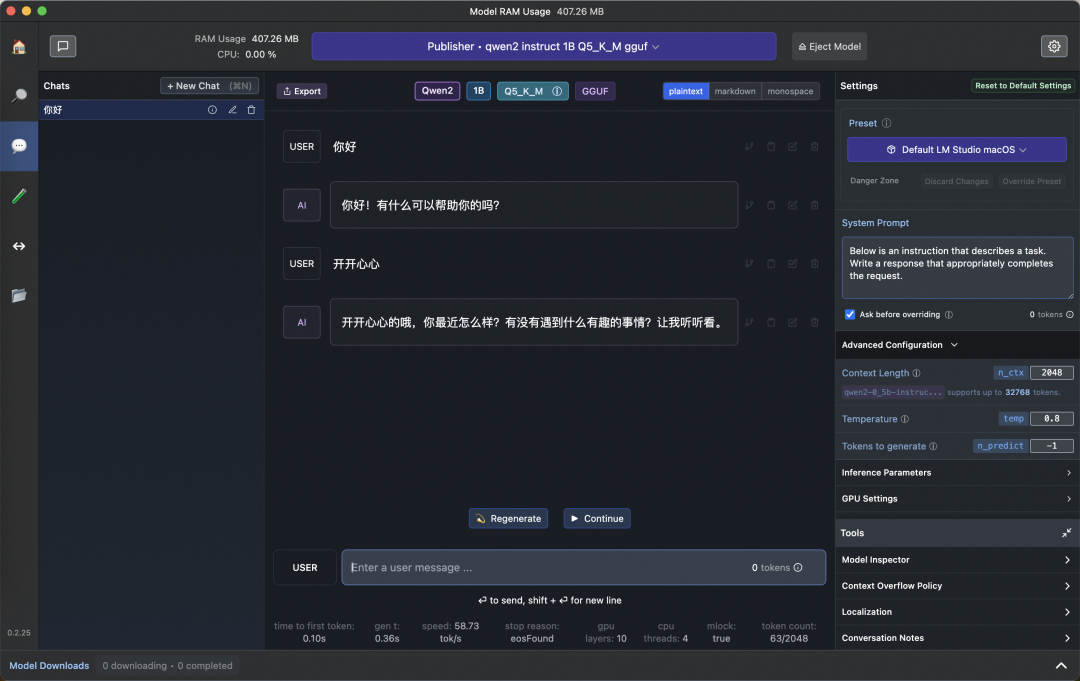
Task: Collapse the Tools section with the arrows icon
Action: [1066, 533]
